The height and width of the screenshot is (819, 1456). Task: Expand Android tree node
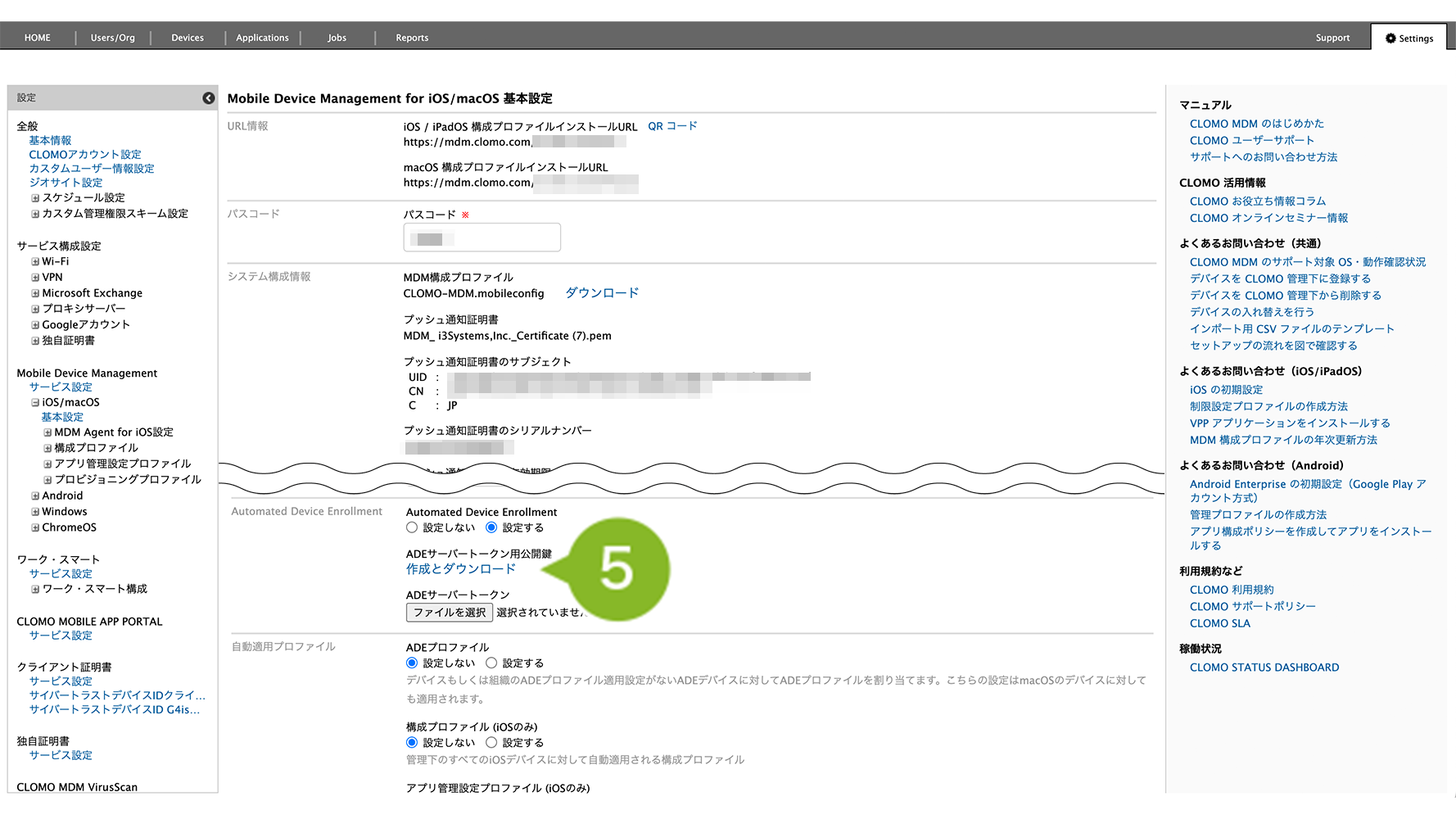pyautogui.click(x=35, y=496)
